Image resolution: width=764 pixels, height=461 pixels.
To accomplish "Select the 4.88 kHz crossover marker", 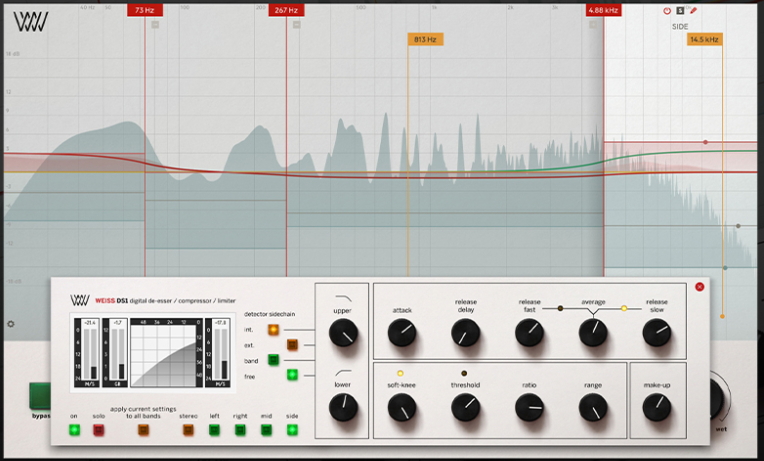I will pyautogui.click(x=603, y=10).
